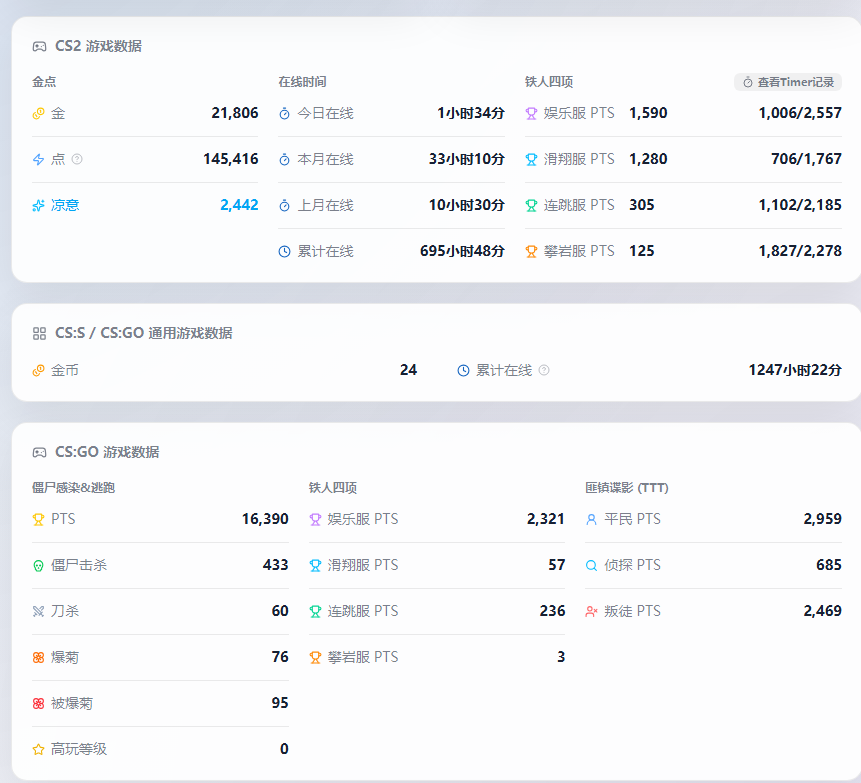Click the total online time 1247小时22分
Viewport: 861px width, 783px height.
[x=795, y=370]
